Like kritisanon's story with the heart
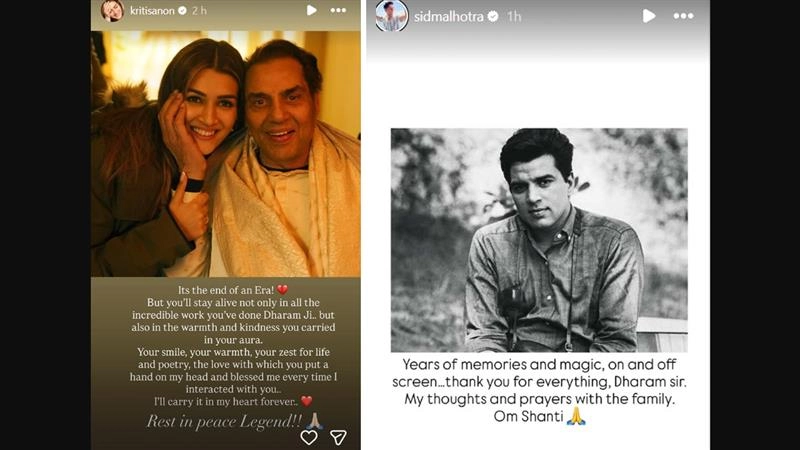 click(x=309, y=437)
